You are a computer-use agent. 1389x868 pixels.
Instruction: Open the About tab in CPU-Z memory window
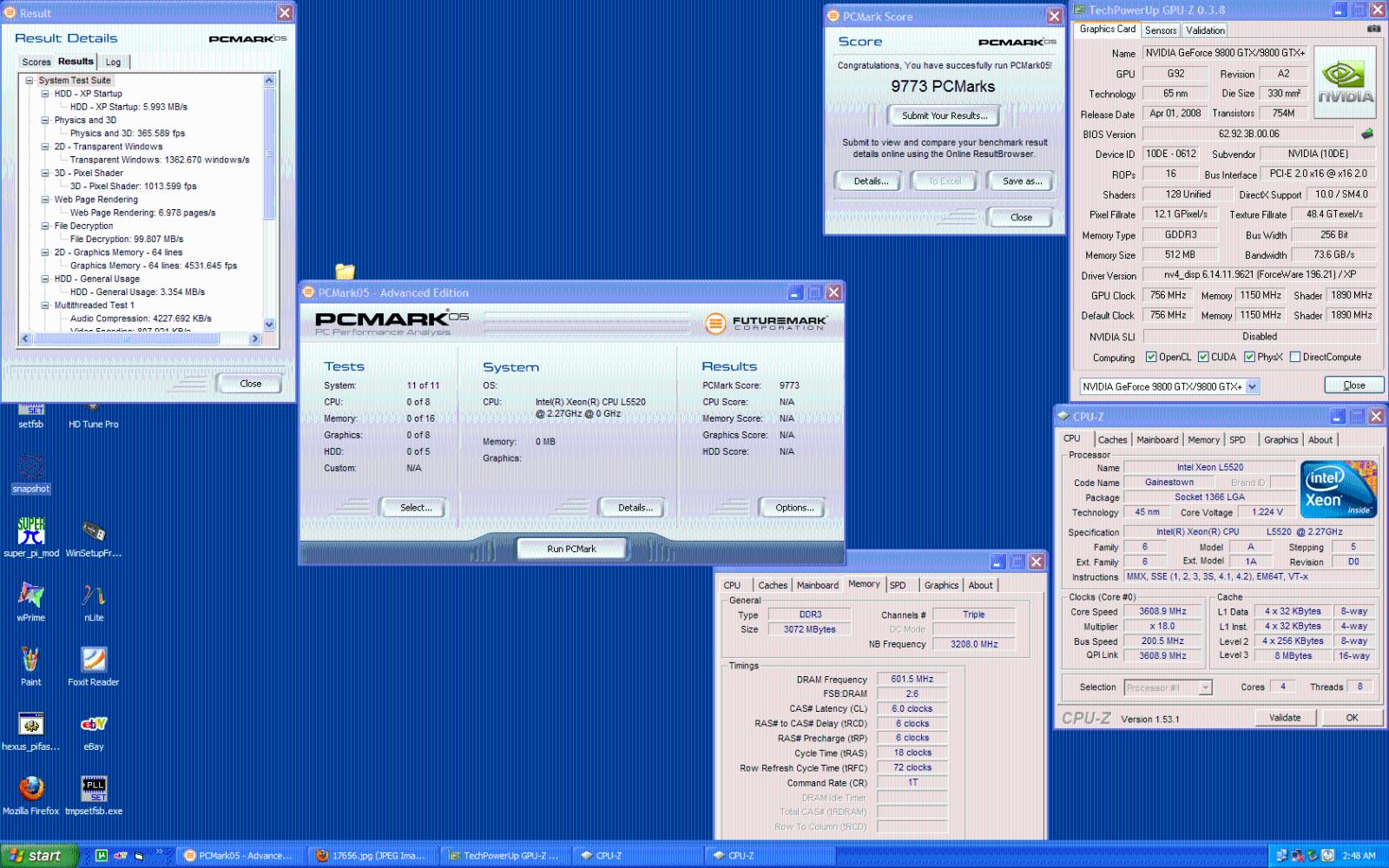point(980,585)
